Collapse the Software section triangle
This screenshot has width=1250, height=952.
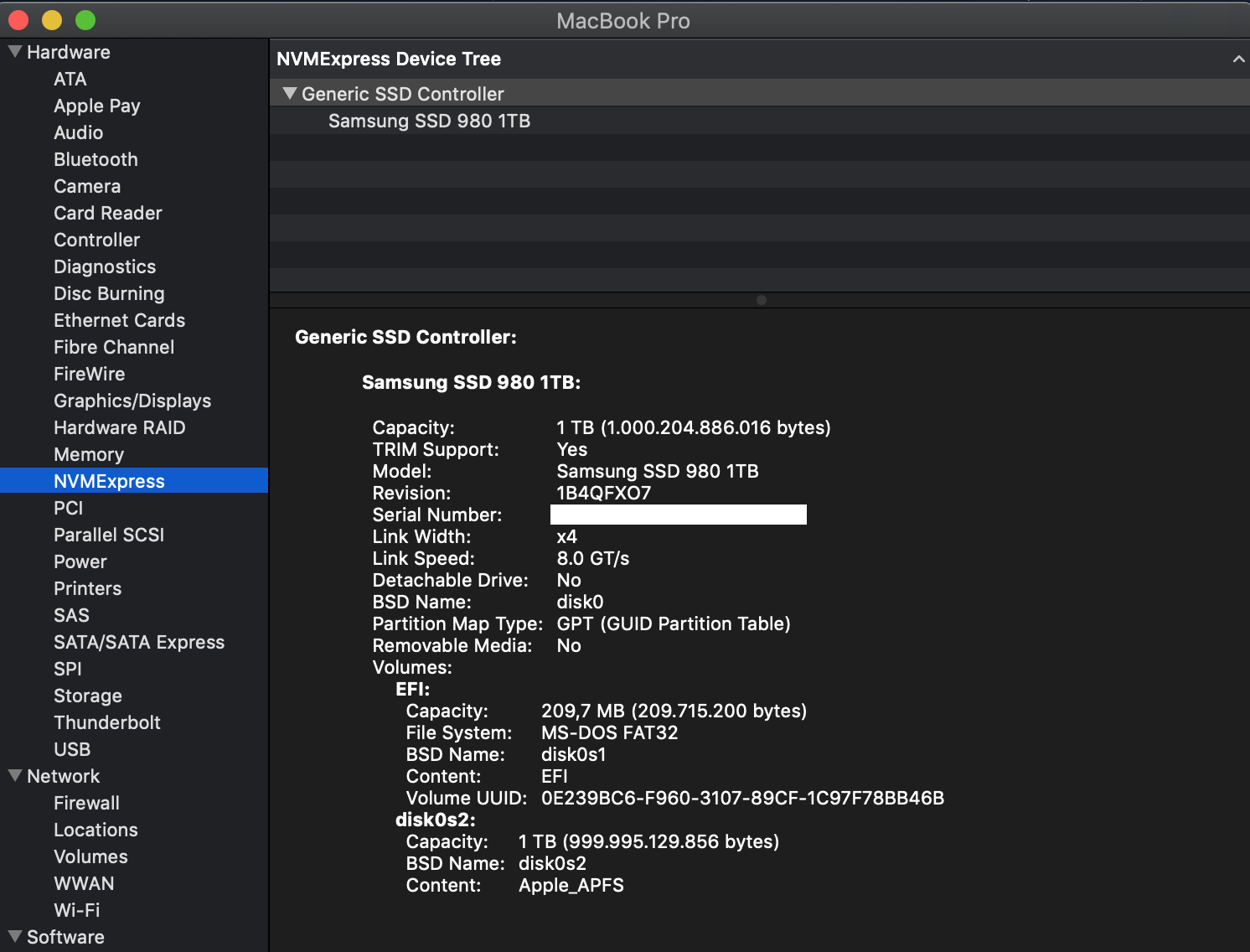point(15,937)
